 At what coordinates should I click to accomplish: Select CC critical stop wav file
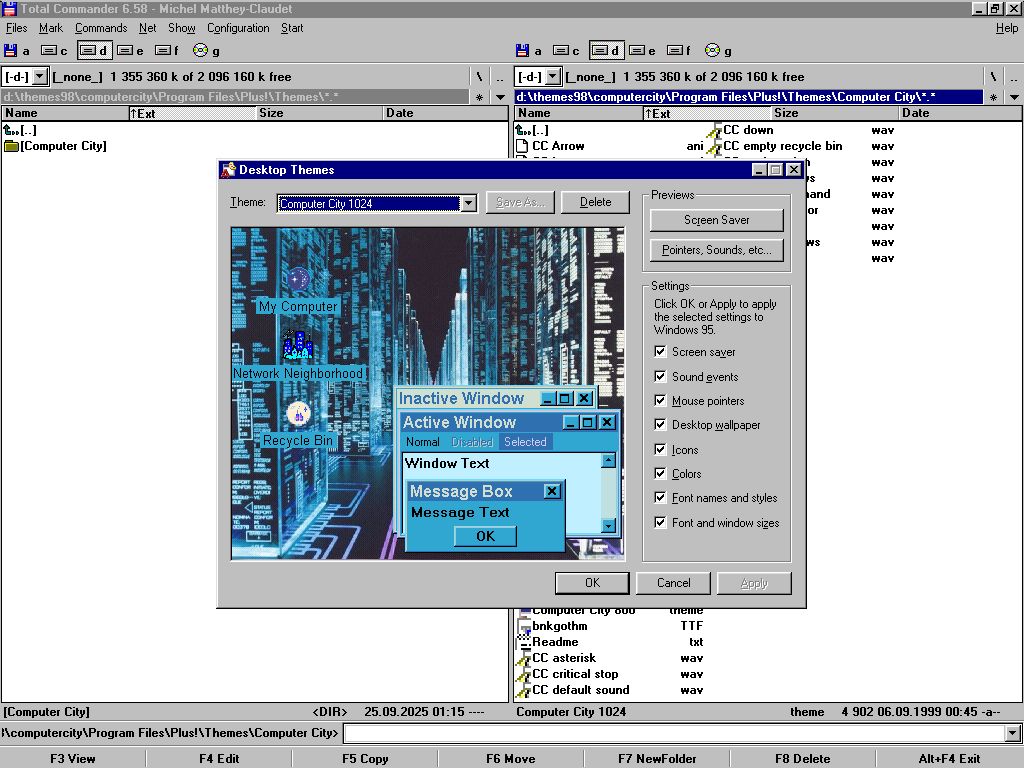point(574,674)
